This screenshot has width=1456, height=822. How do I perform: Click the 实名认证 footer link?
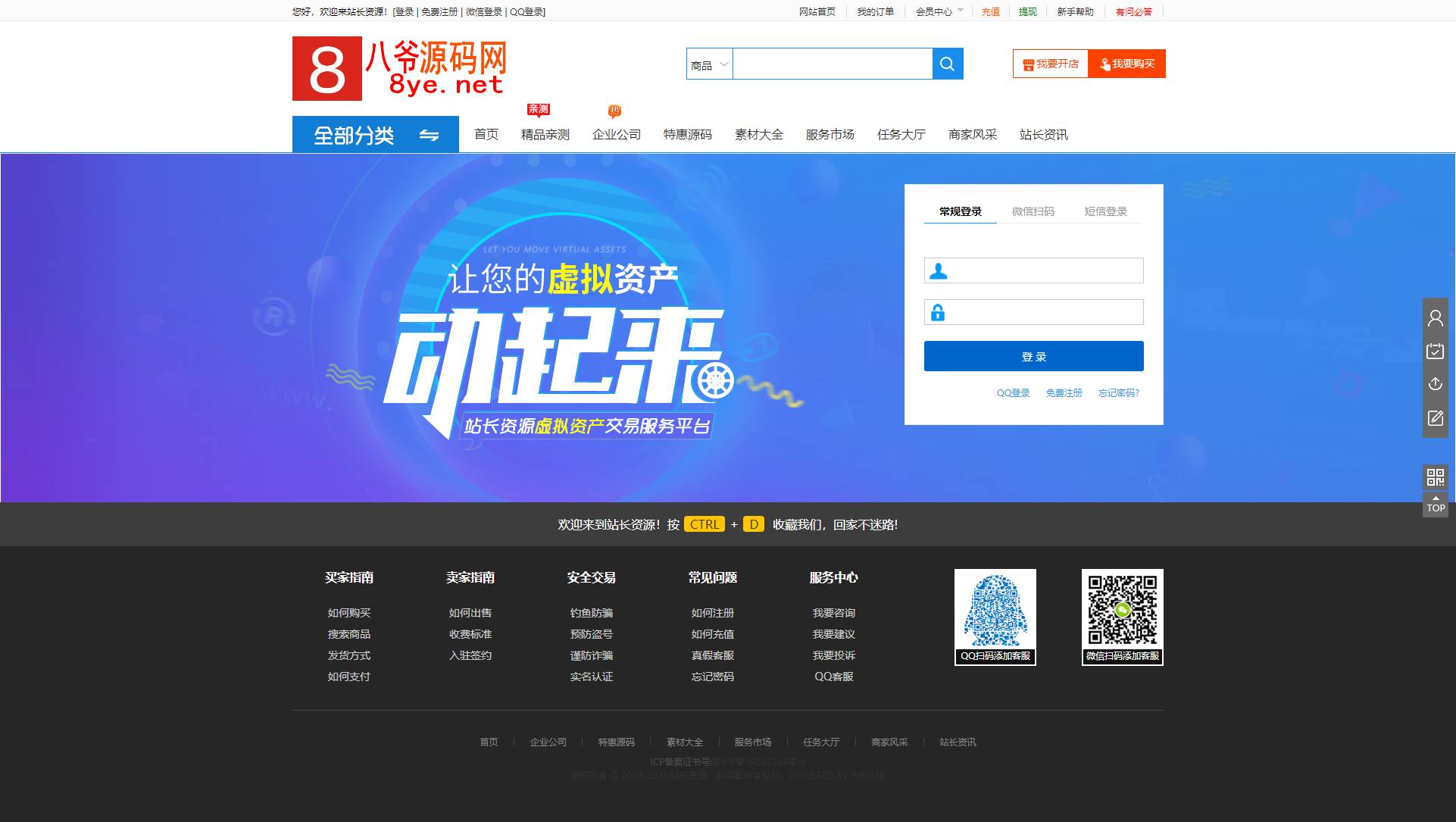point(592,677)
